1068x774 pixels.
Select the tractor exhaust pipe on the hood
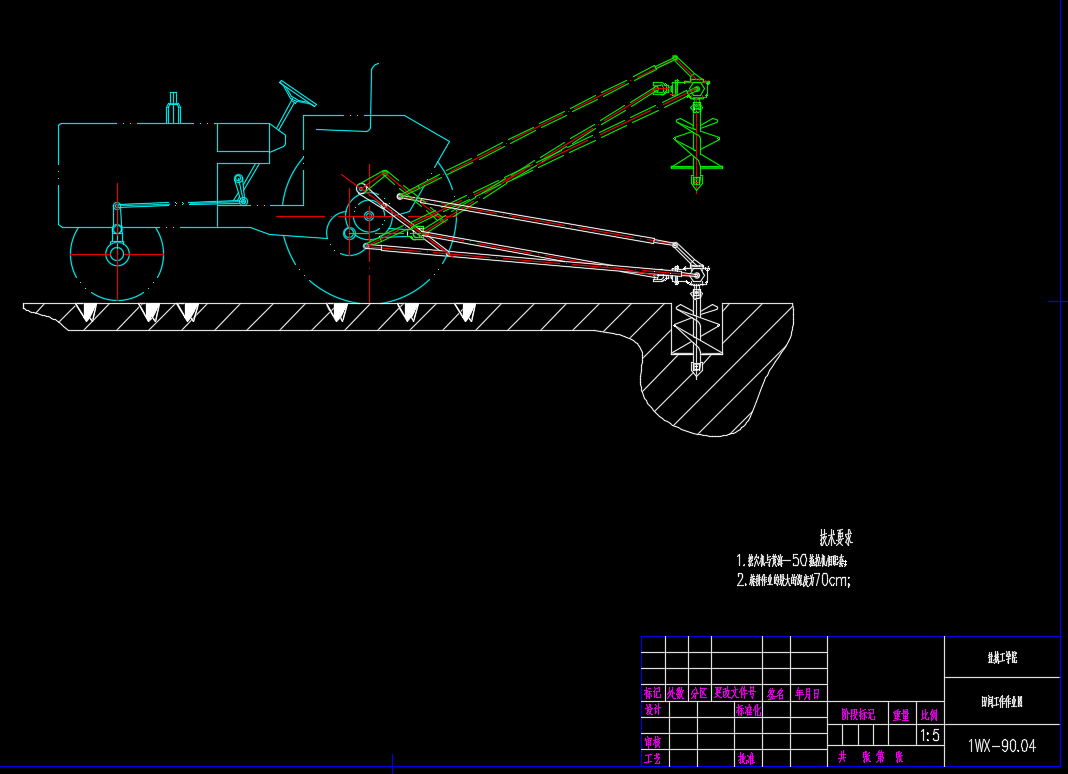tap(173, 108)
